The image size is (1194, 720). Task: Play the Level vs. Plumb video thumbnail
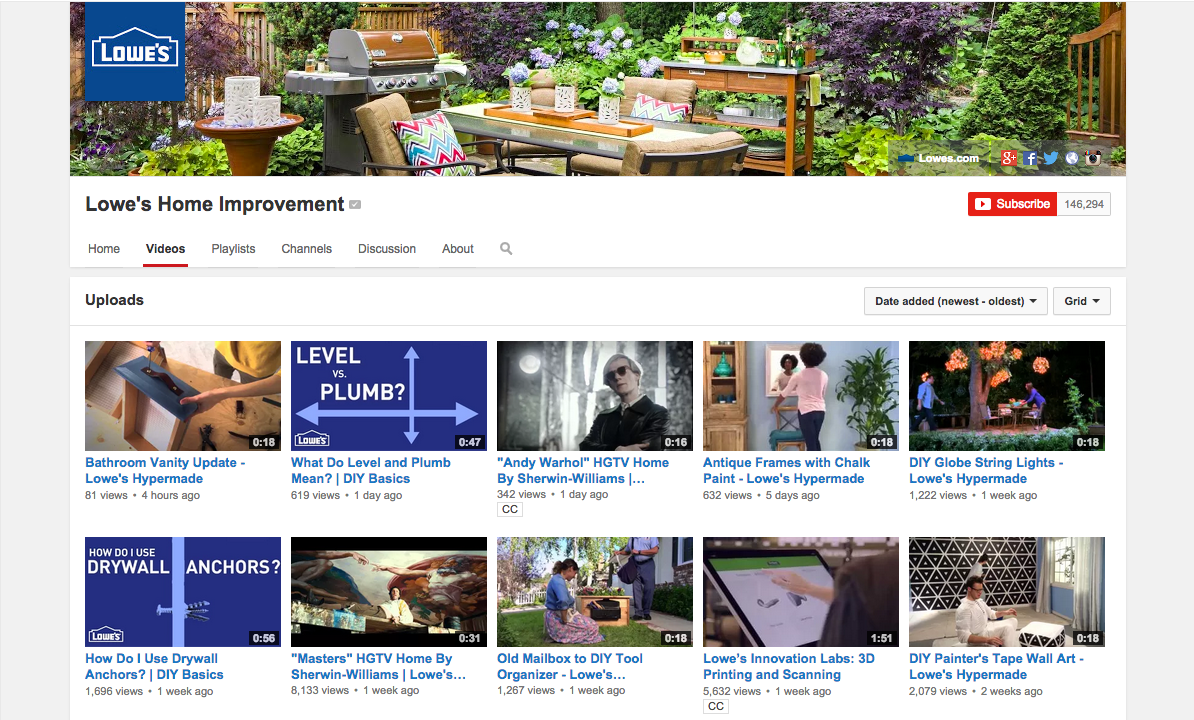point(389,396)
